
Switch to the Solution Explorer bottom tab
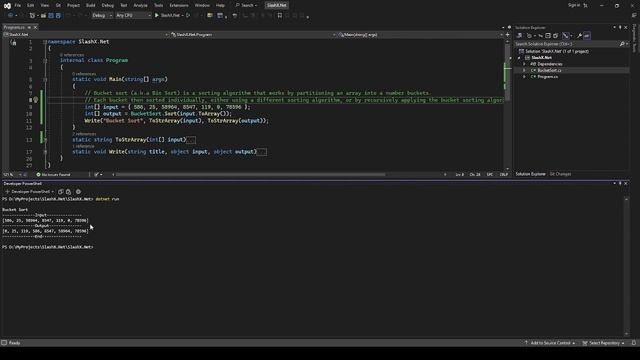(530, 174)
